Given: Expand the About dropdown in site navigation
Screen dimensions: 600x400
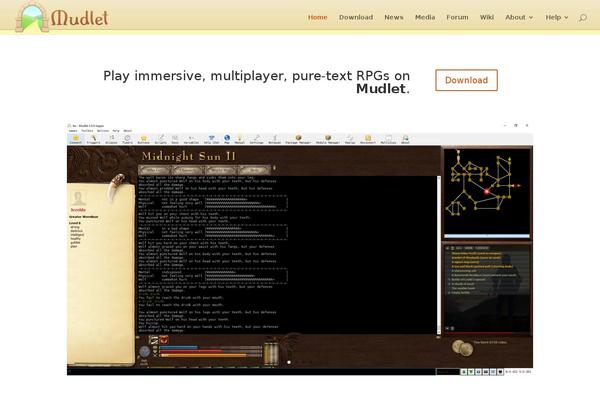Looking at the screenshot, I should pos(519,17).
